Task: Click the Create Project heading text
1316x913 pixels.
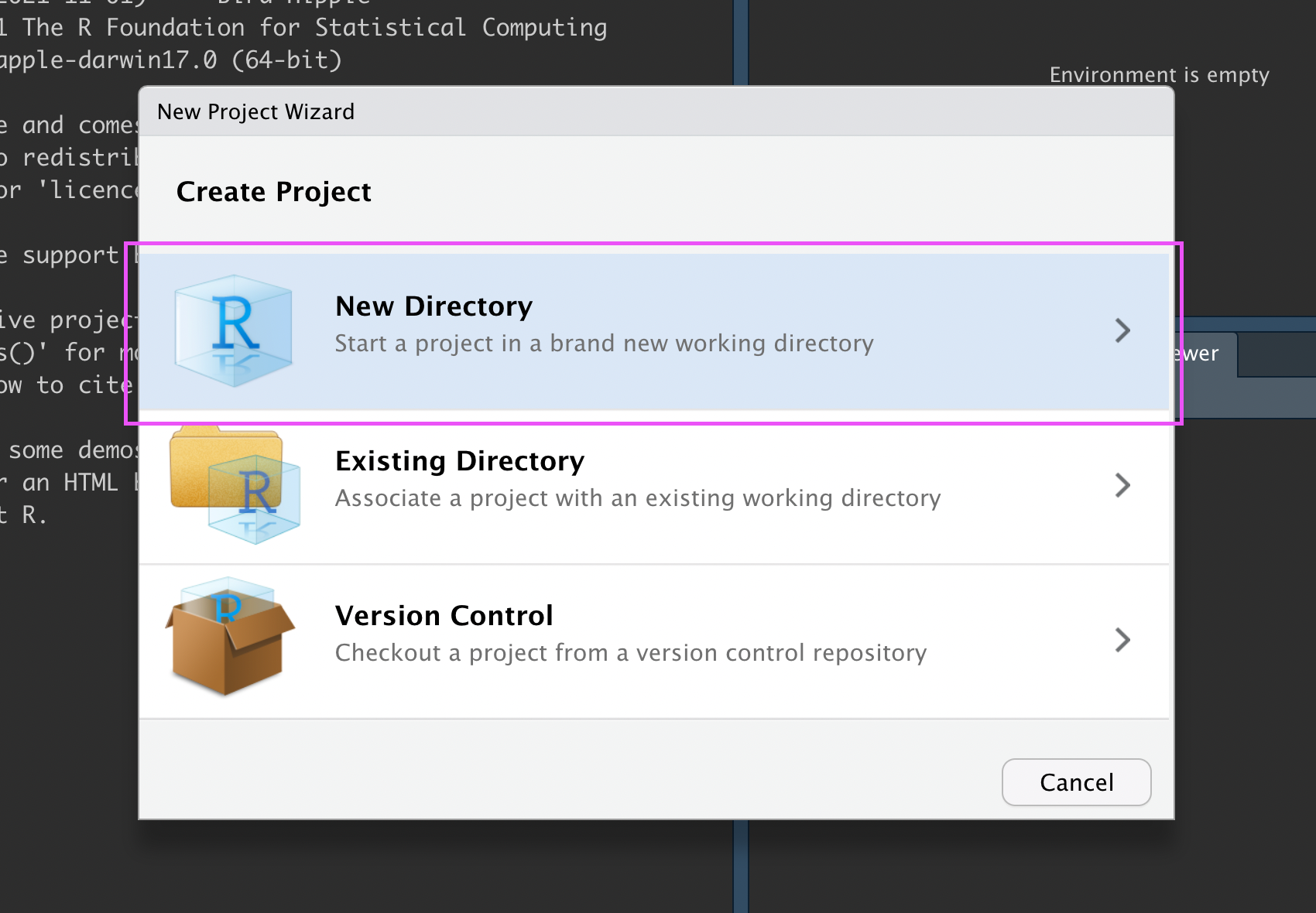Action: 273,191
